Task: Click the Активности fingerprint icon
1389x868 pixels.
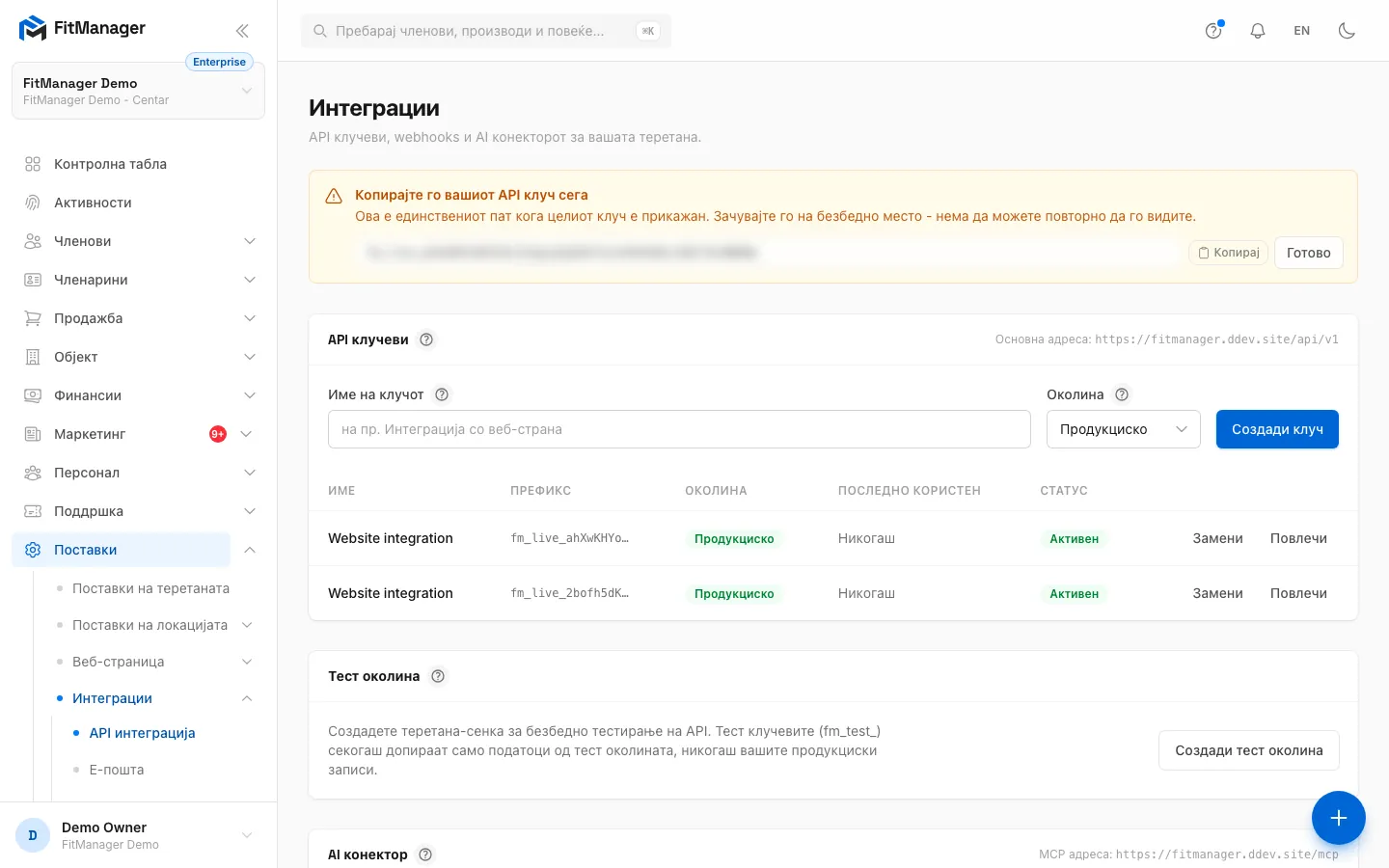Action: (x=33, y=203)
